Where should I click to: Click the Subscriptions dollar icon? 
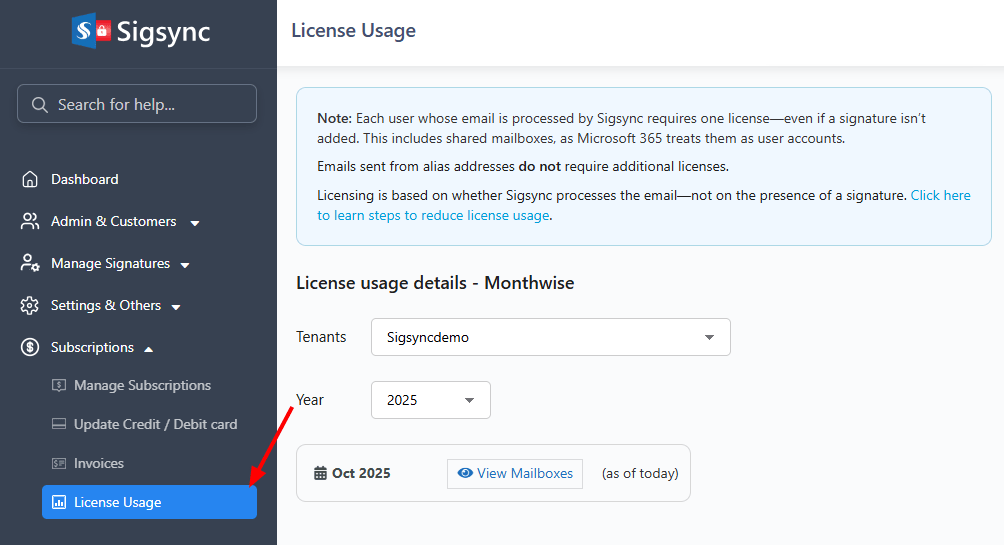30,348
